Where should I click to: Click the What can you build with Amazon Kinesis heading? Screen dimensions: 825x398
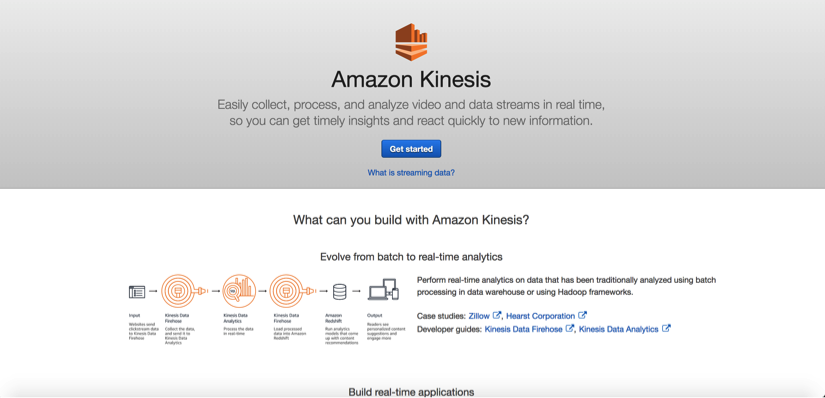coord(411,220)
